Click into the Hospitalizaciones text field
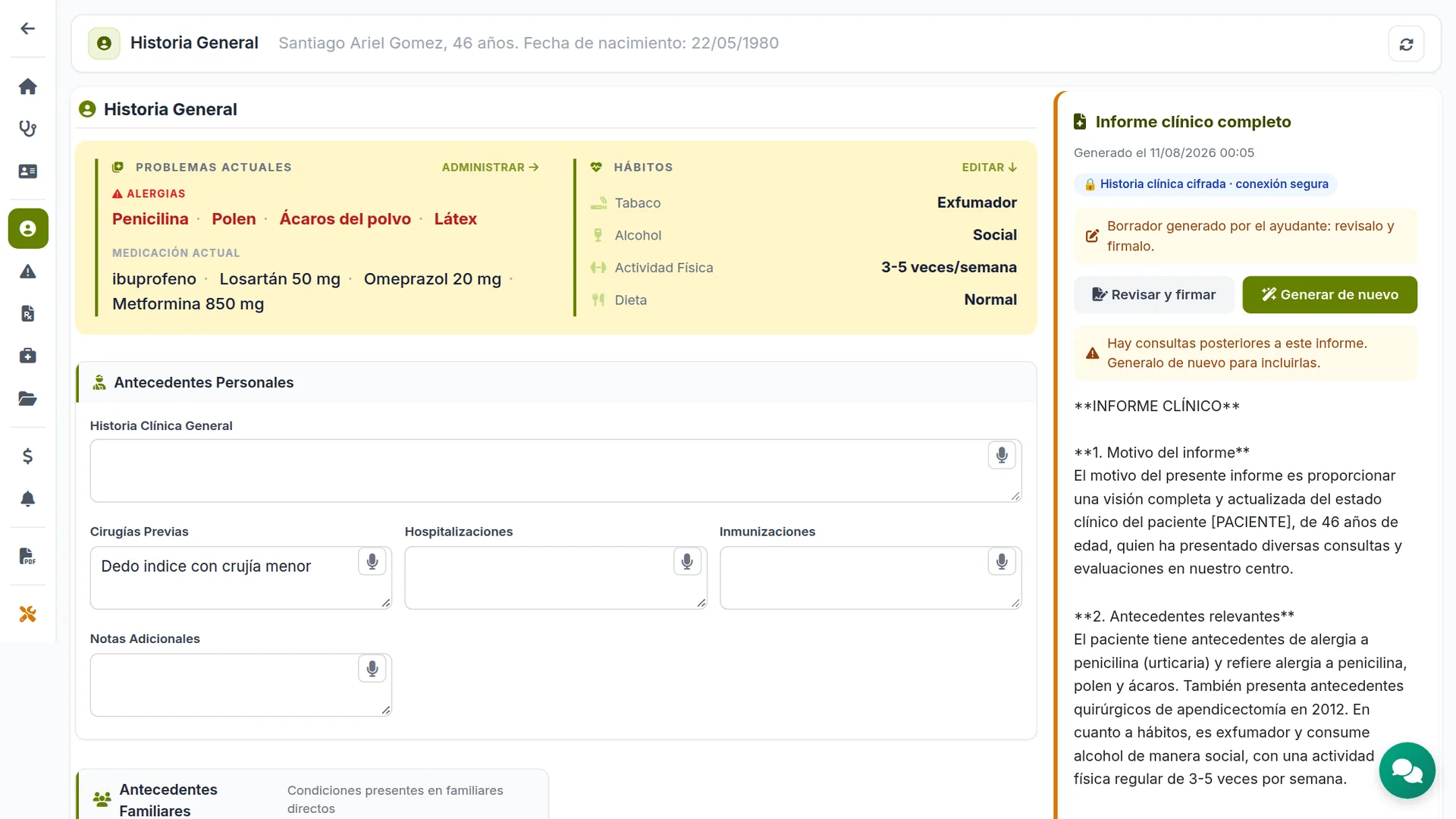 [556, 578]
